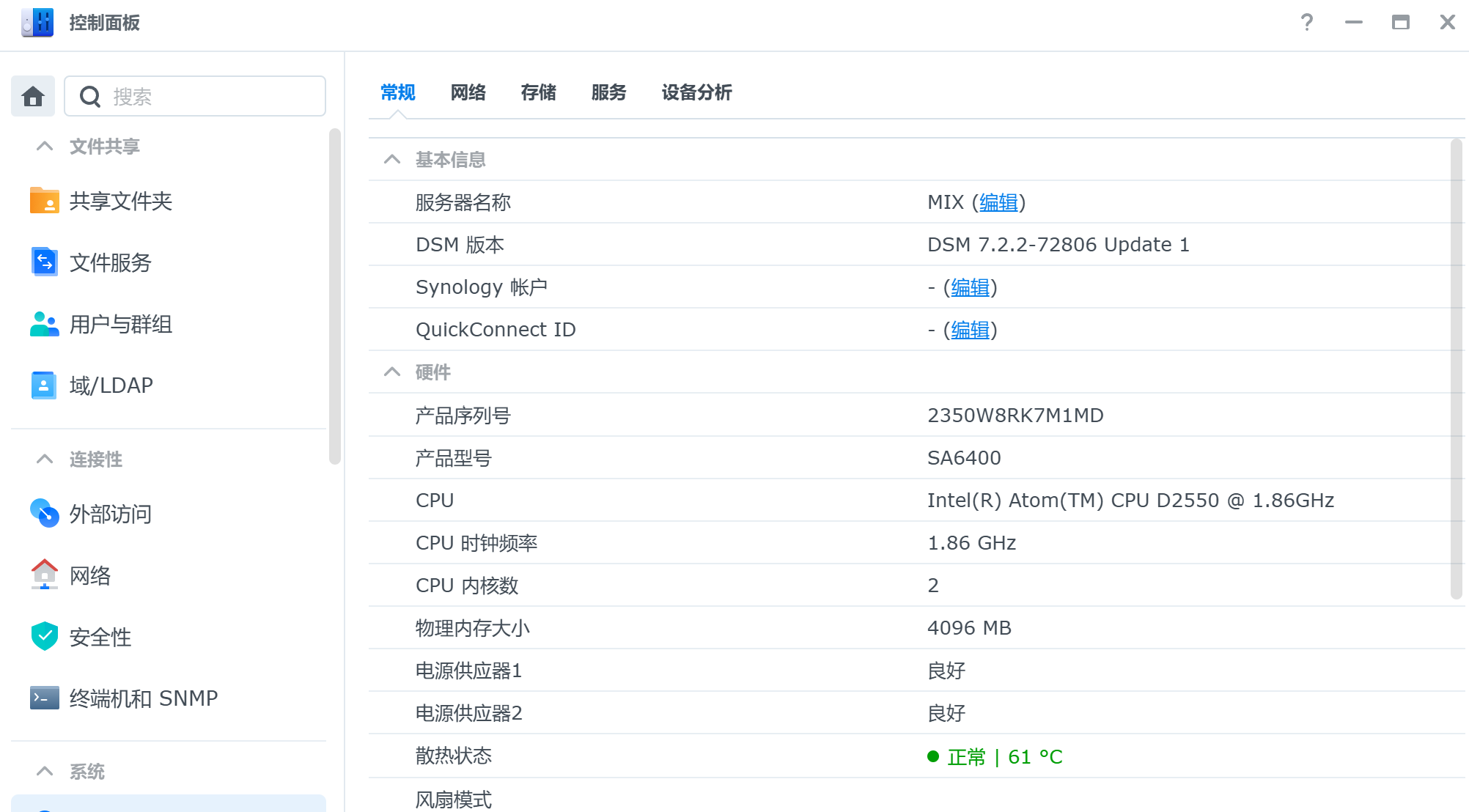
Task: Click the 电源供应器2 row label
Action: click(x=468, y=713)
